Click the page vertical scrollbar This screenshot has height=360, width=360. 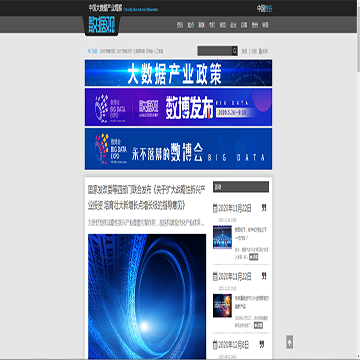pos(358,180)
